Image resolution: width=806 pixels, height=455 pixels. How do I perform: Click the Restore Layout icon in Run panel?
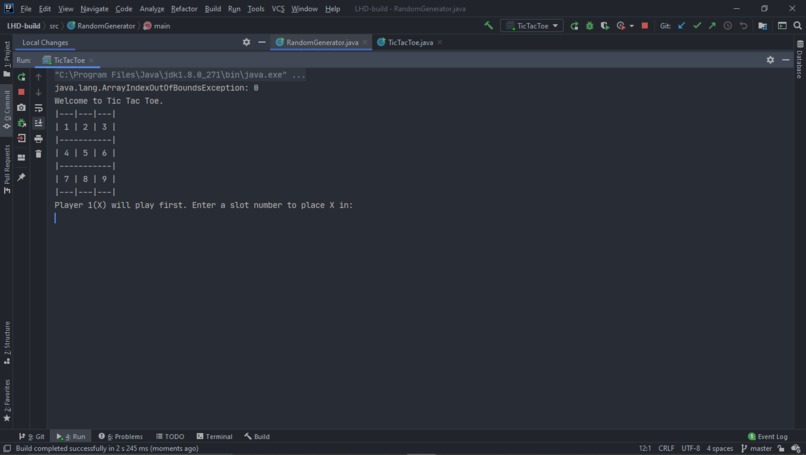21,158
